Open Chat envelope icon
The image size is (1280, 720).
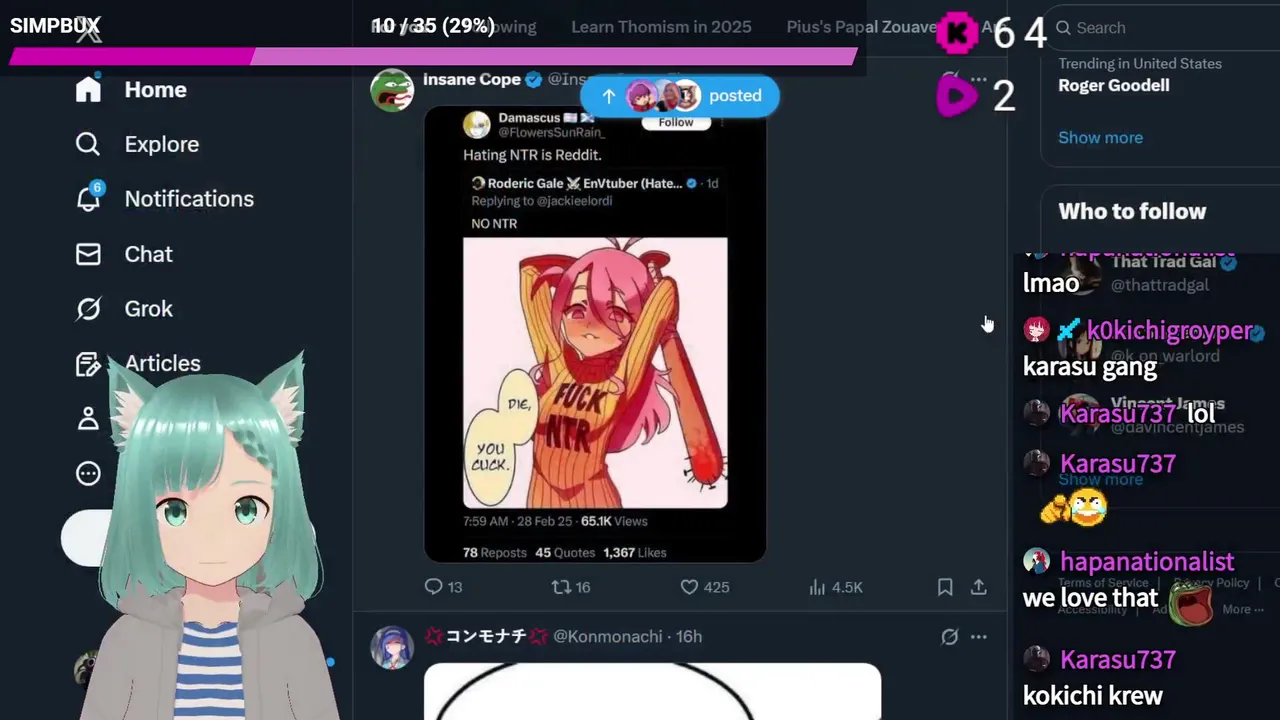coord(88,254)
